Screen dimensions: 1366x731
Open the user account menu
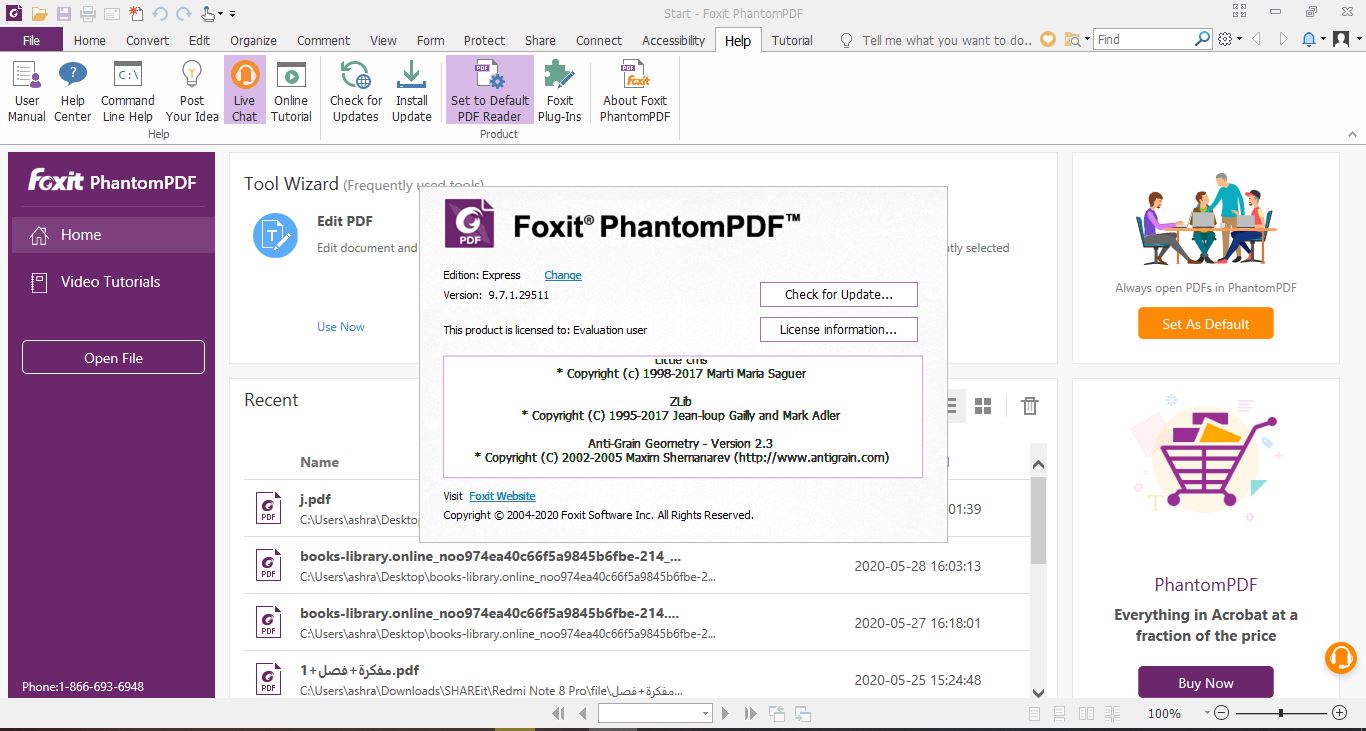pos(1341,39)
